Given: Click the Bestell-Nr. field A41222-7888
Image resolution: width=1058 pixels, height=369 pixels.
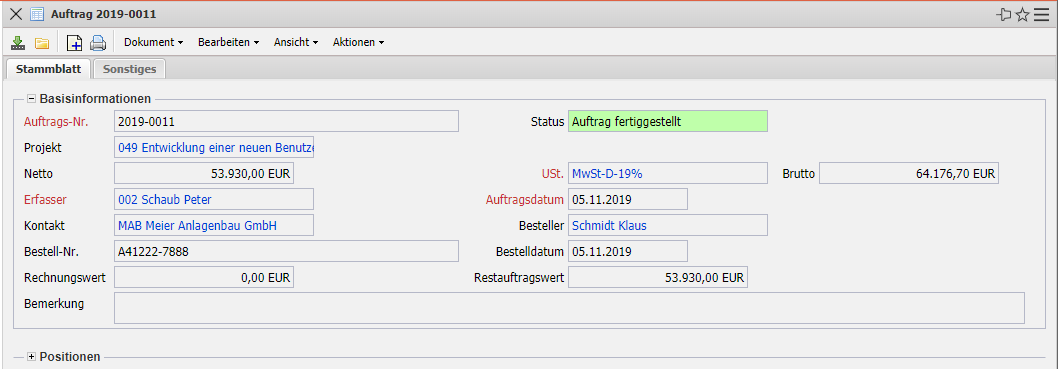Looking at the screenshot, I should pyautogui.click(x=287, y=252).
